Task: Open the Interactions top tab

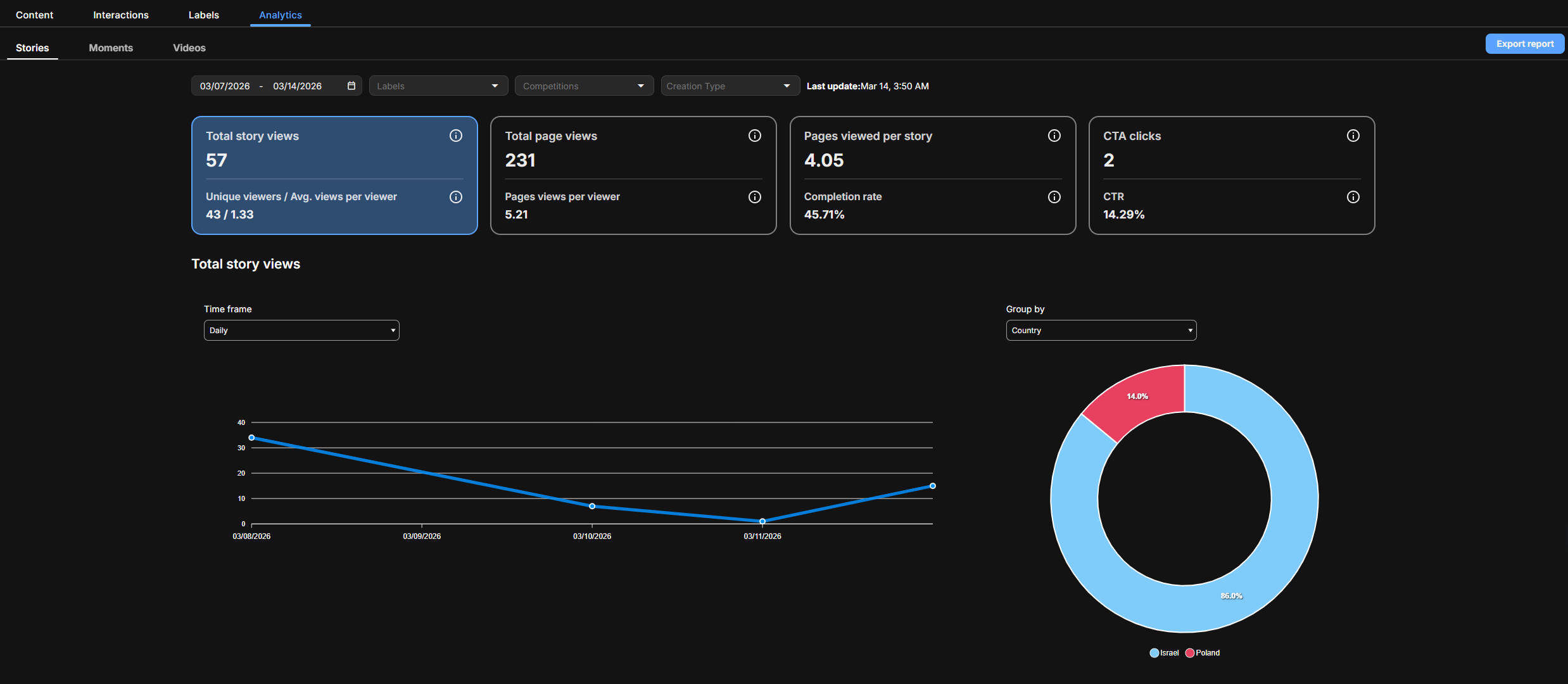Action: 121,15
